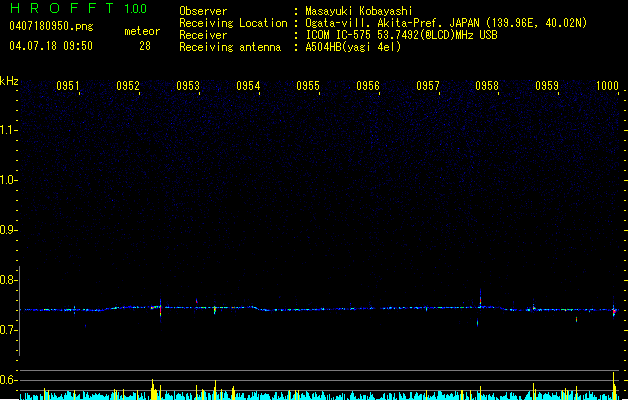Viewport: 629px width, 400px height.
Task: Click the 'Observer' field label
Action: pyautogui.click(x=203, y=11)
